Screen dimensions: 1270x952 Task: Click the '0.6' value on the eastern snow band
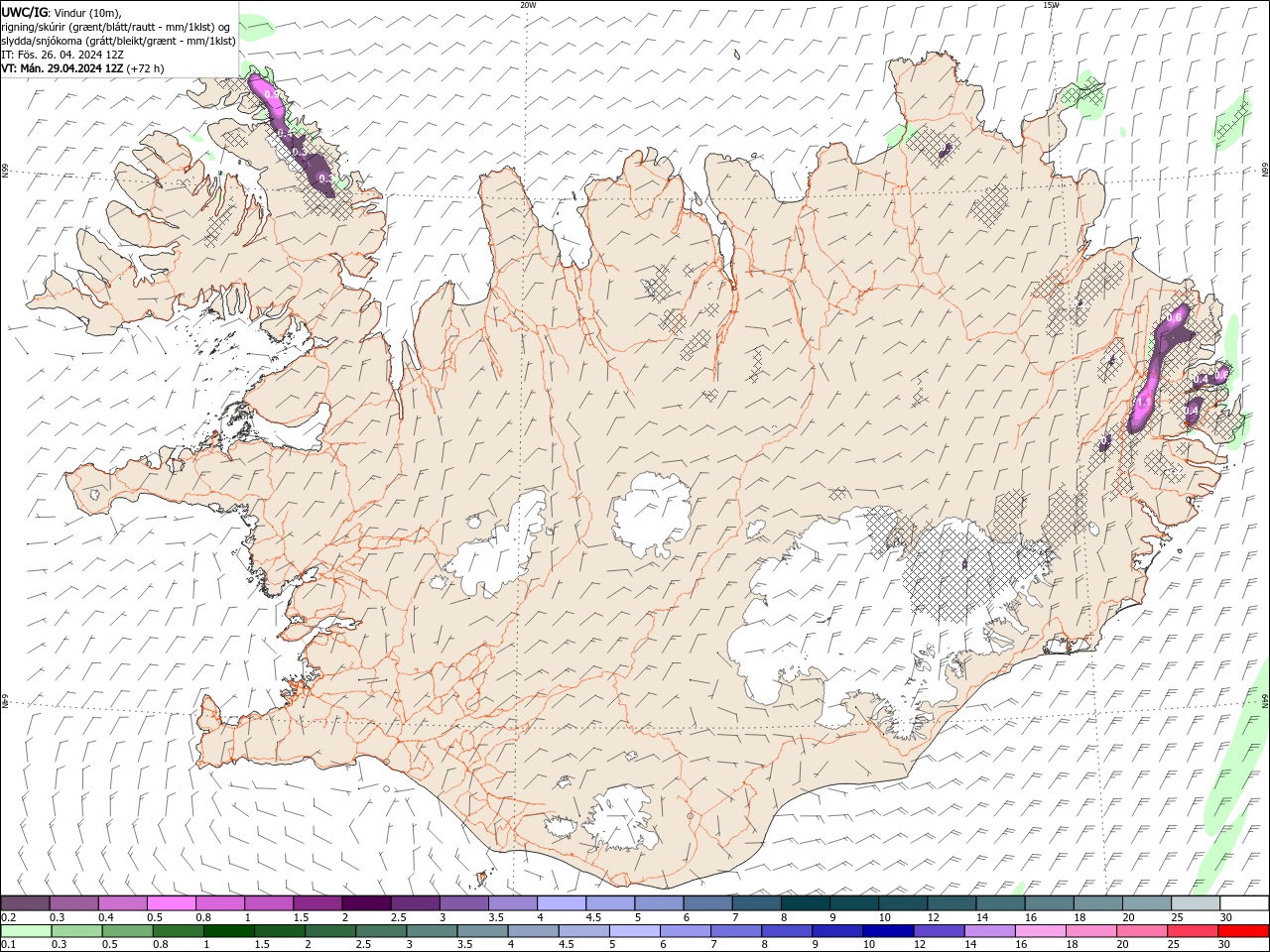point(1175,317)
